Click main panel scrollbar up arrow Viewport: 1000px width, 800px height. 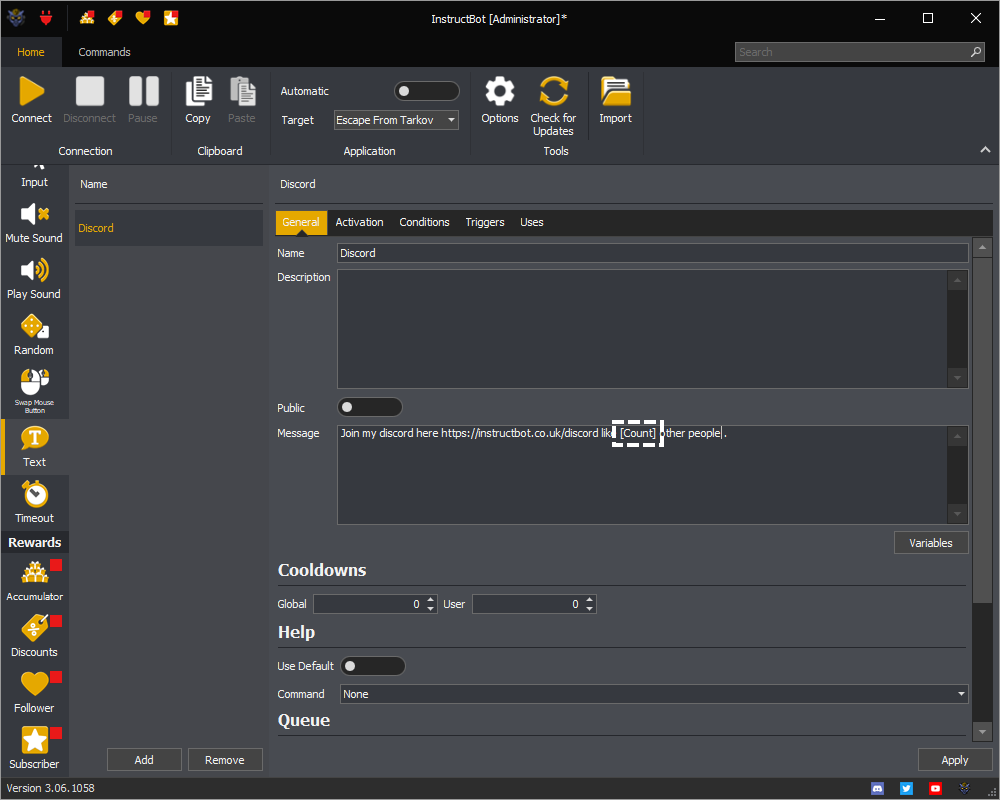click(x=982, y=247)
